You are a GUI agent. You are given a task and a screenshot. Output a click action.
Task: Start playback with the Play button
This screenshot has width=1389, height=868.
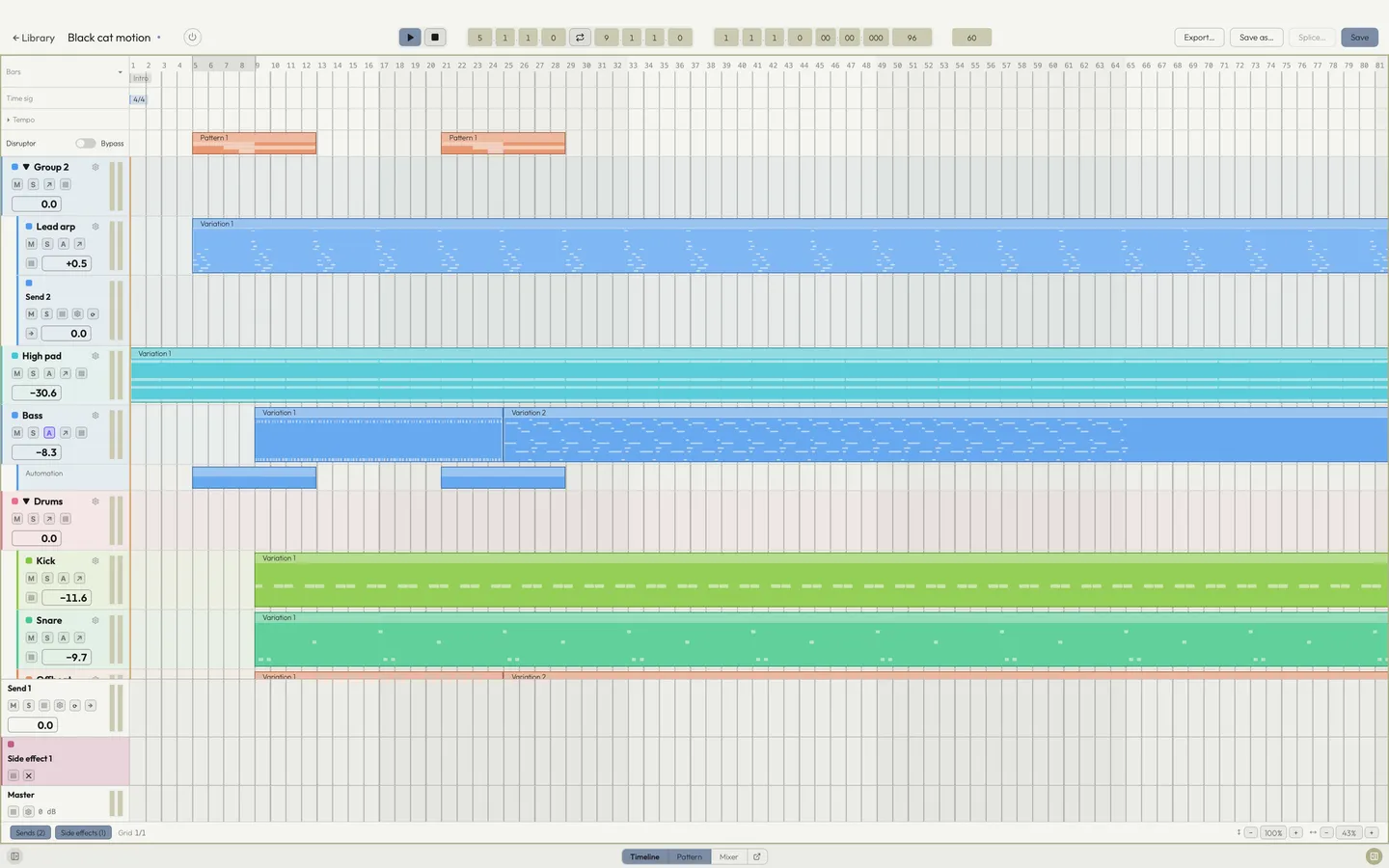tap(410, 38)
